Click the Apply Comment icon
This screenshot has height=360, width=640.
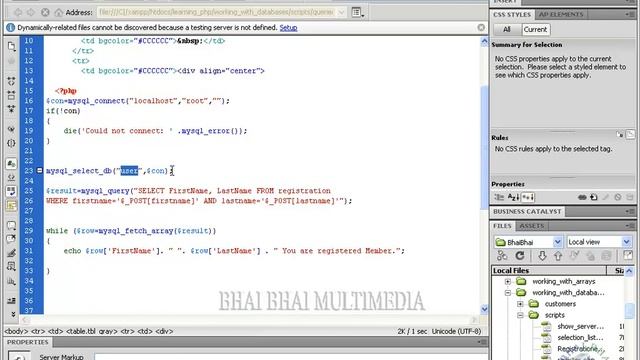pyautogui.click(x=11, y=225)
